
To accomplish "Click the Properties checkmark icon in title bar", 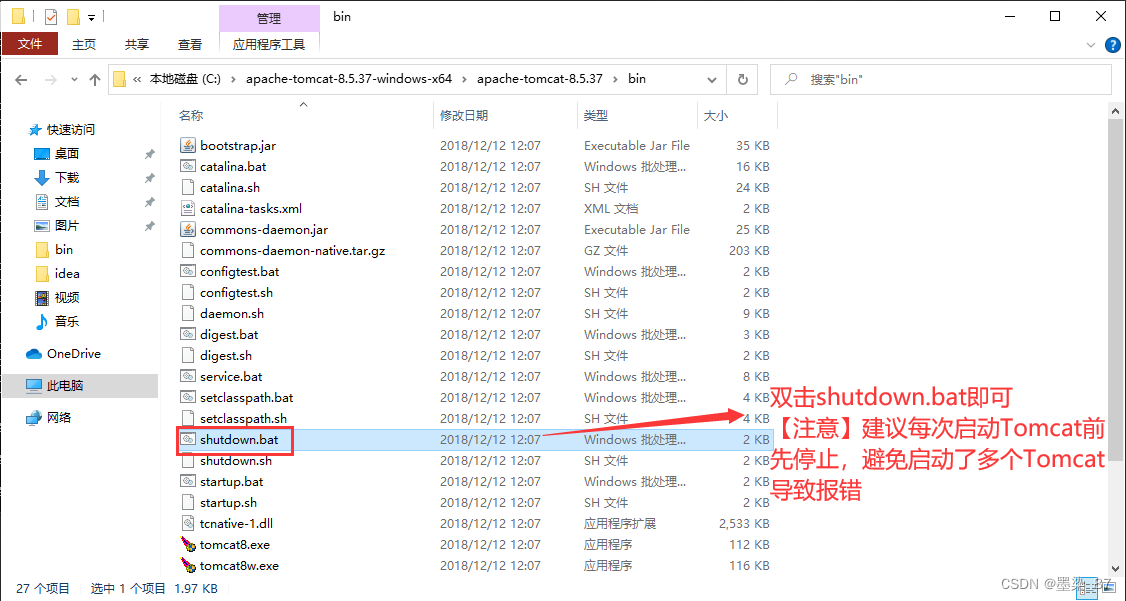I will click(50, 17).
